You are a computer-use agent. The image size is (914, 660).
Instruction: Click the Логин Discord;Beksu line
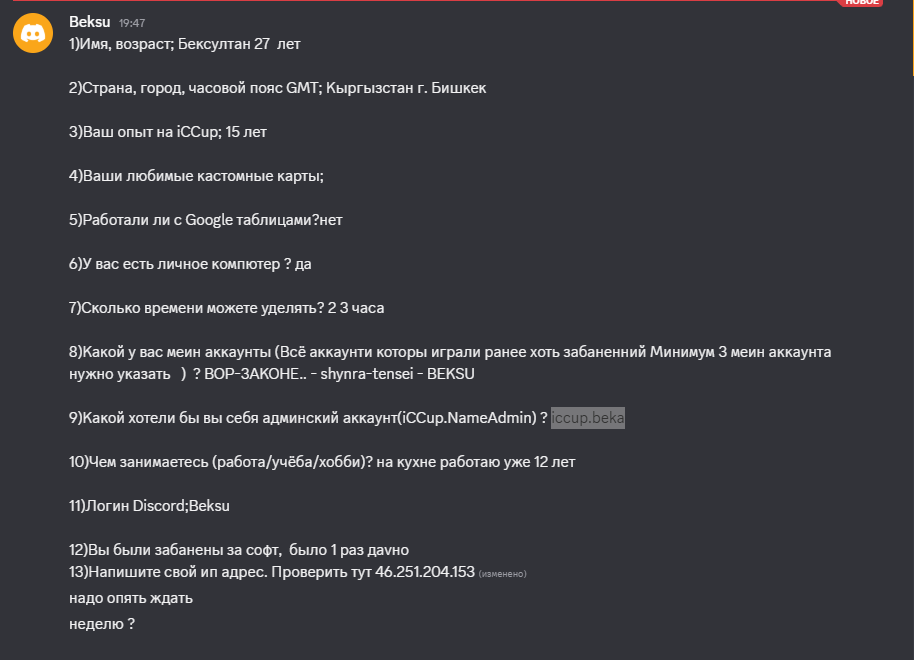click(x=149, y=506)
